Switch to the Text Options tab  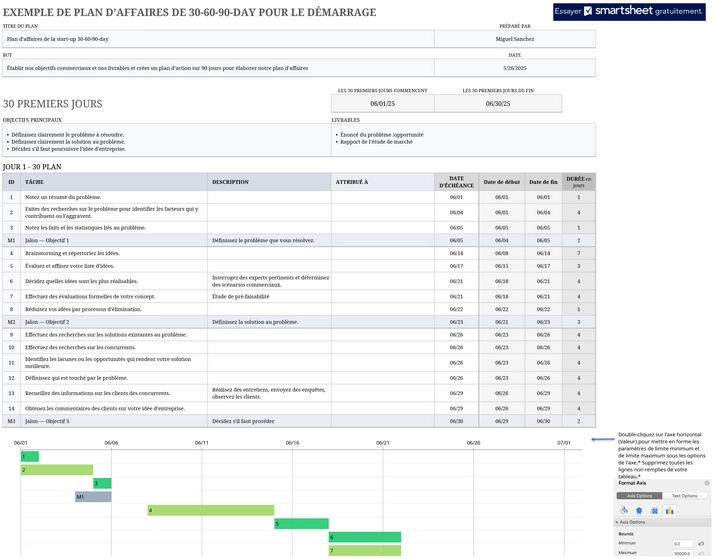[x=684, y=496]
